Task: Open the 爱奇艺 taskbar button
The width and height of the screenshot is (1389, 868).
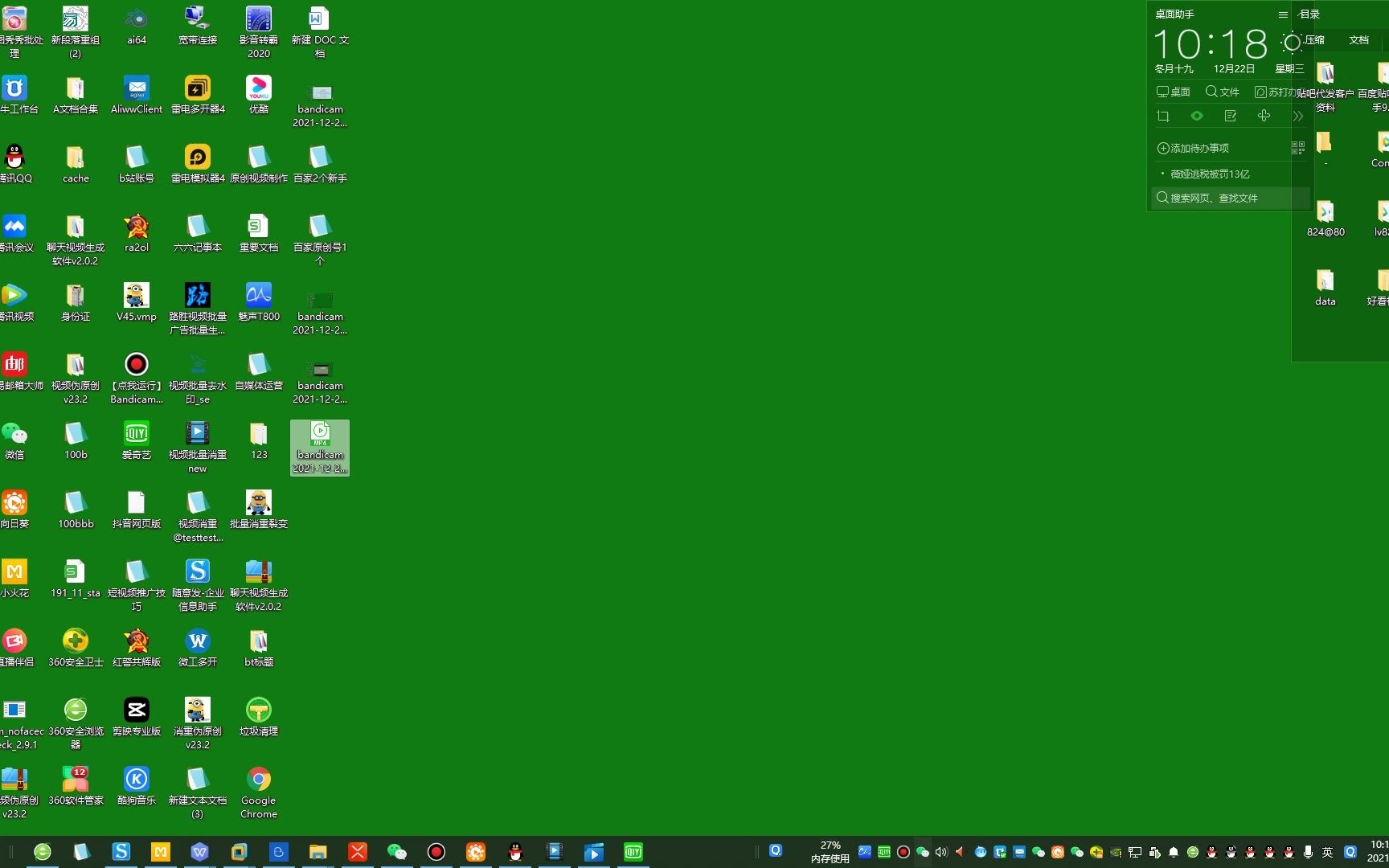Action: pyautogui.click(x=633, y=852)
